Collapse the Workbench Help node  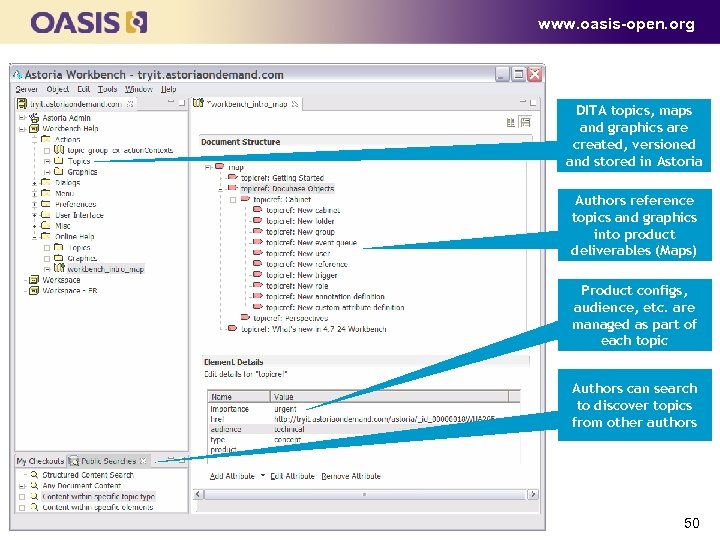(x=22, y=129)
